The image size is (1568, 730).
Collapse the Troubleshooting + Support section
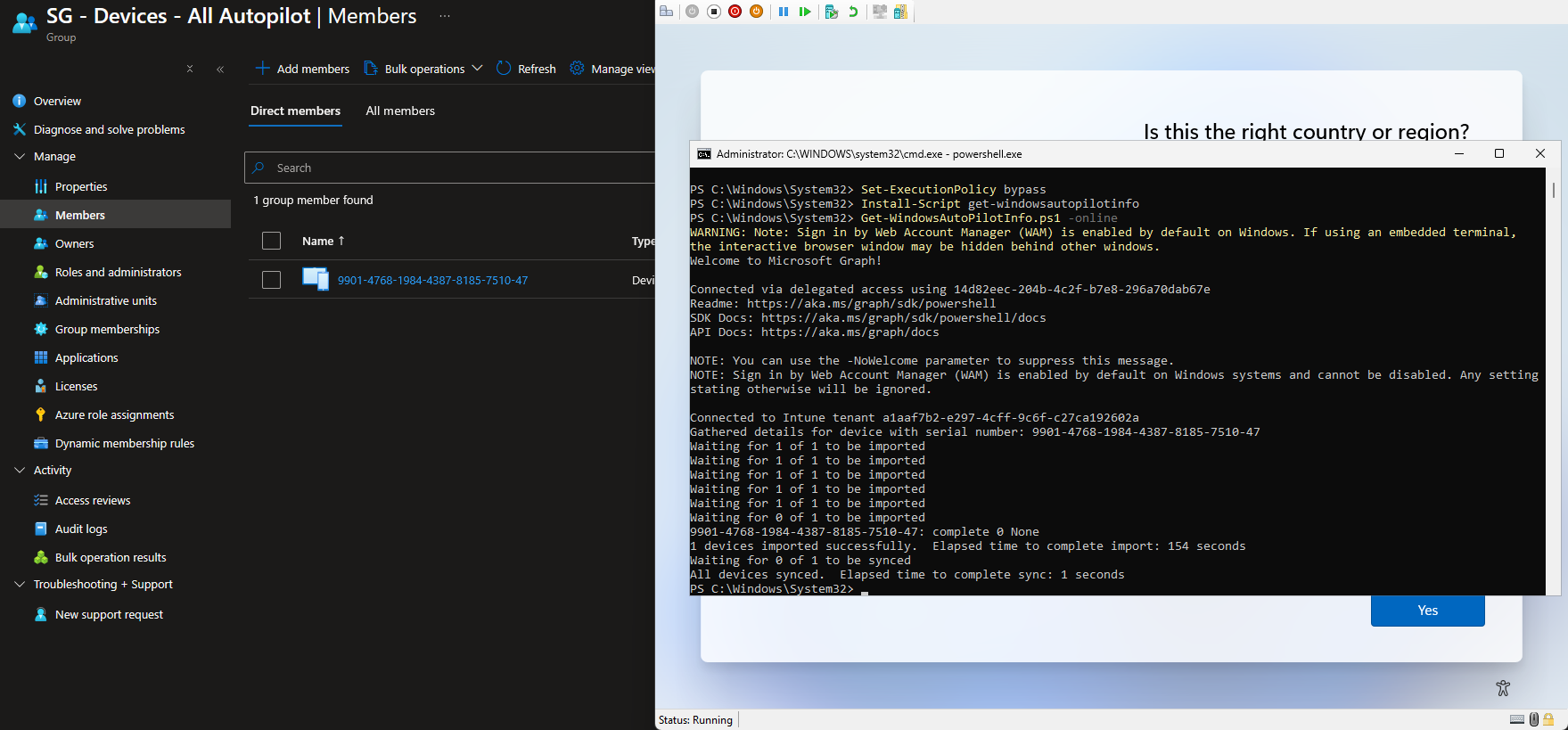click(20, 584)
